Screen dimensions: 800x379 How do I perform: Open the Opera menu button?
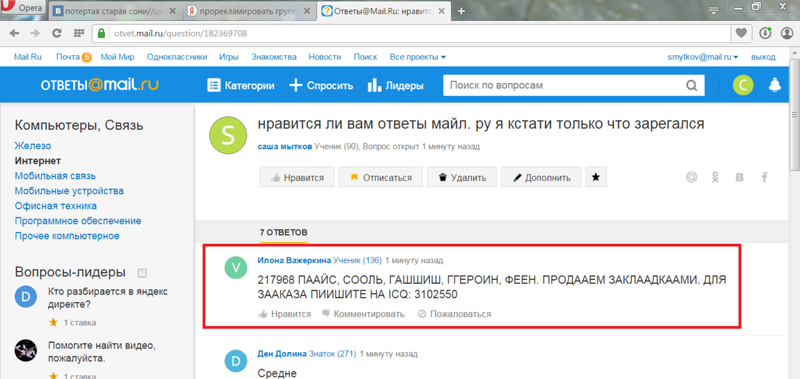23,8
